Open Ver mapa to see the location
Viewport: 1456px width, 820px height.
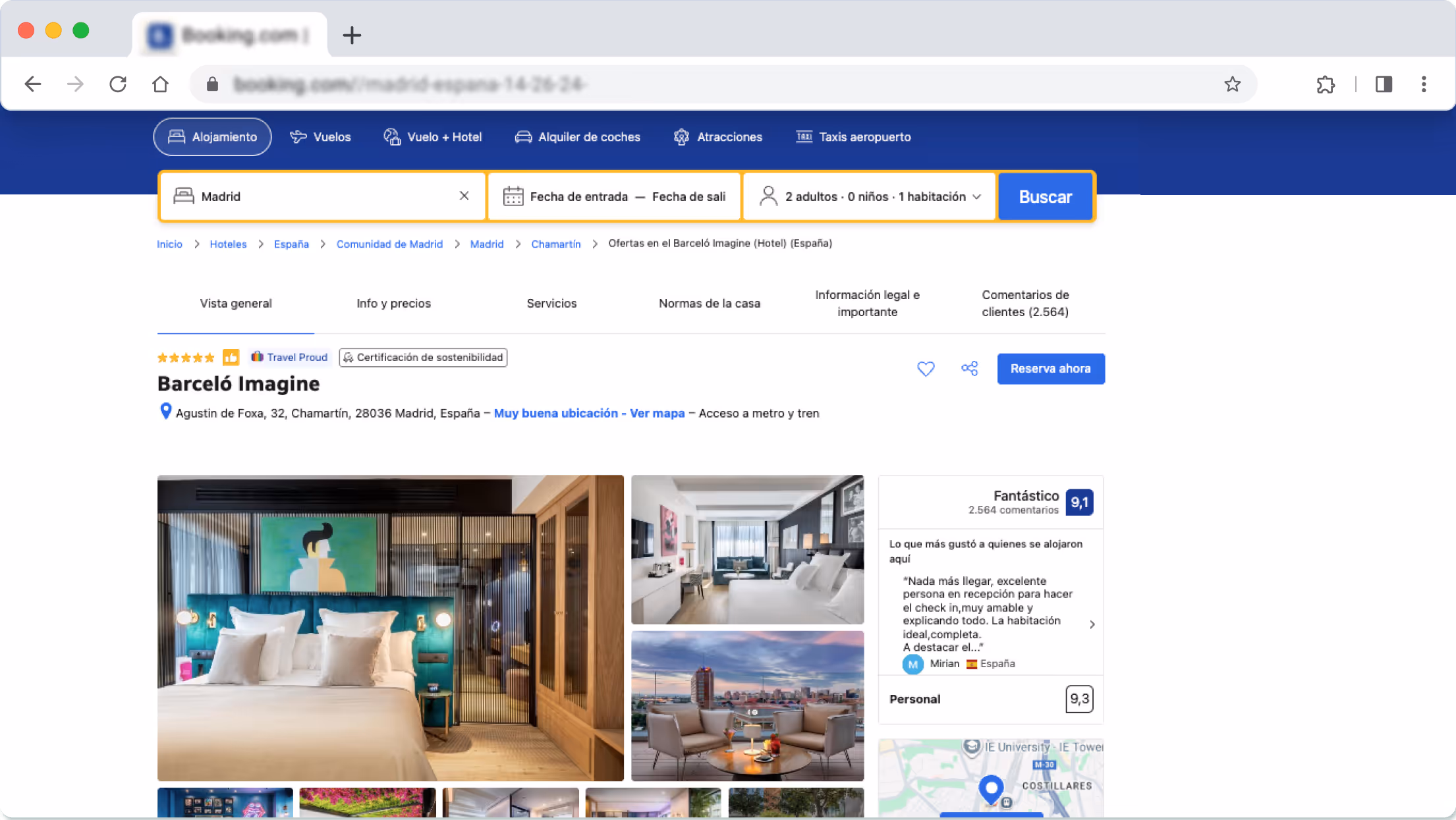656,413
